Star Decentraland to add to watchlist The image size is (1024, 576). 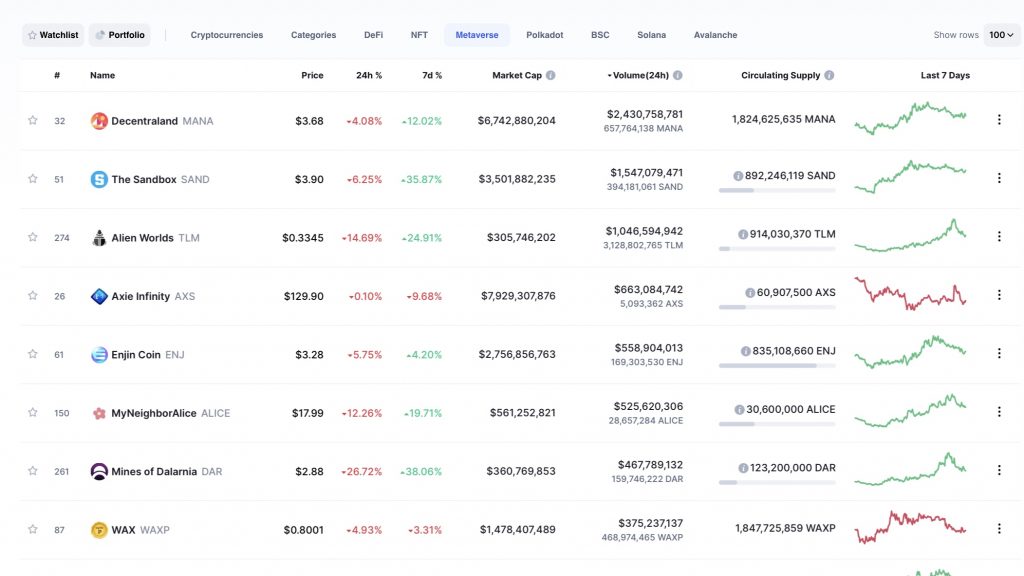coord(33,120)
